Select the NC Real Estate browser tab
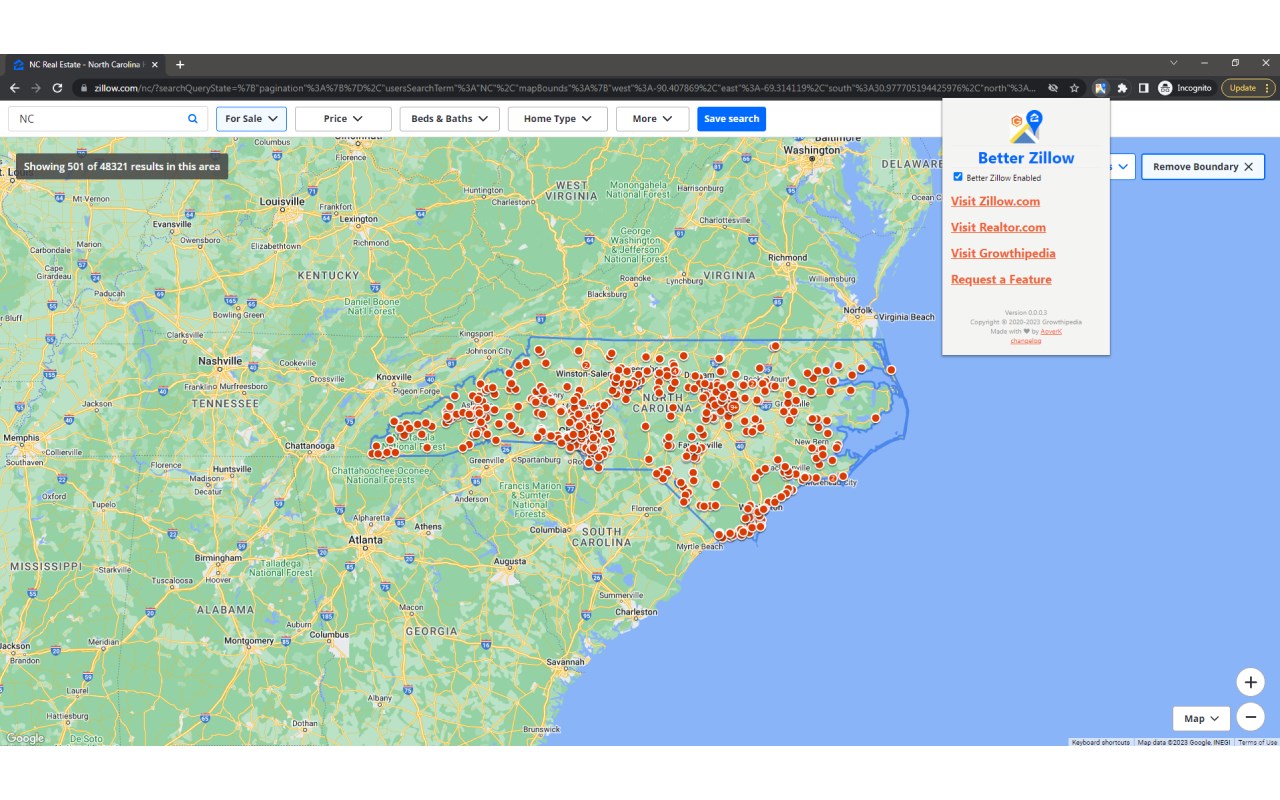1280x800 pixels. point(85,64)
